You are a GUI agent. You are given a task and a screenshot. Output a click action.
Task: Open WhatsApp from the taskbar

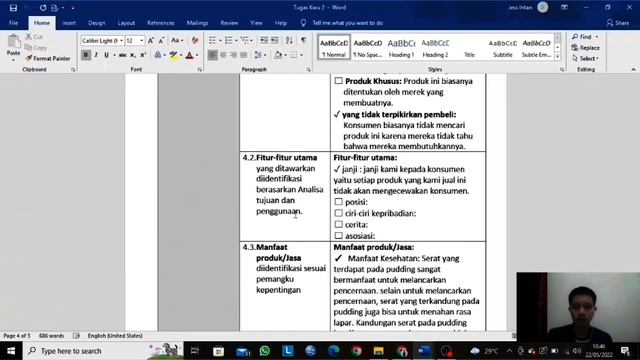pos(264,351)
